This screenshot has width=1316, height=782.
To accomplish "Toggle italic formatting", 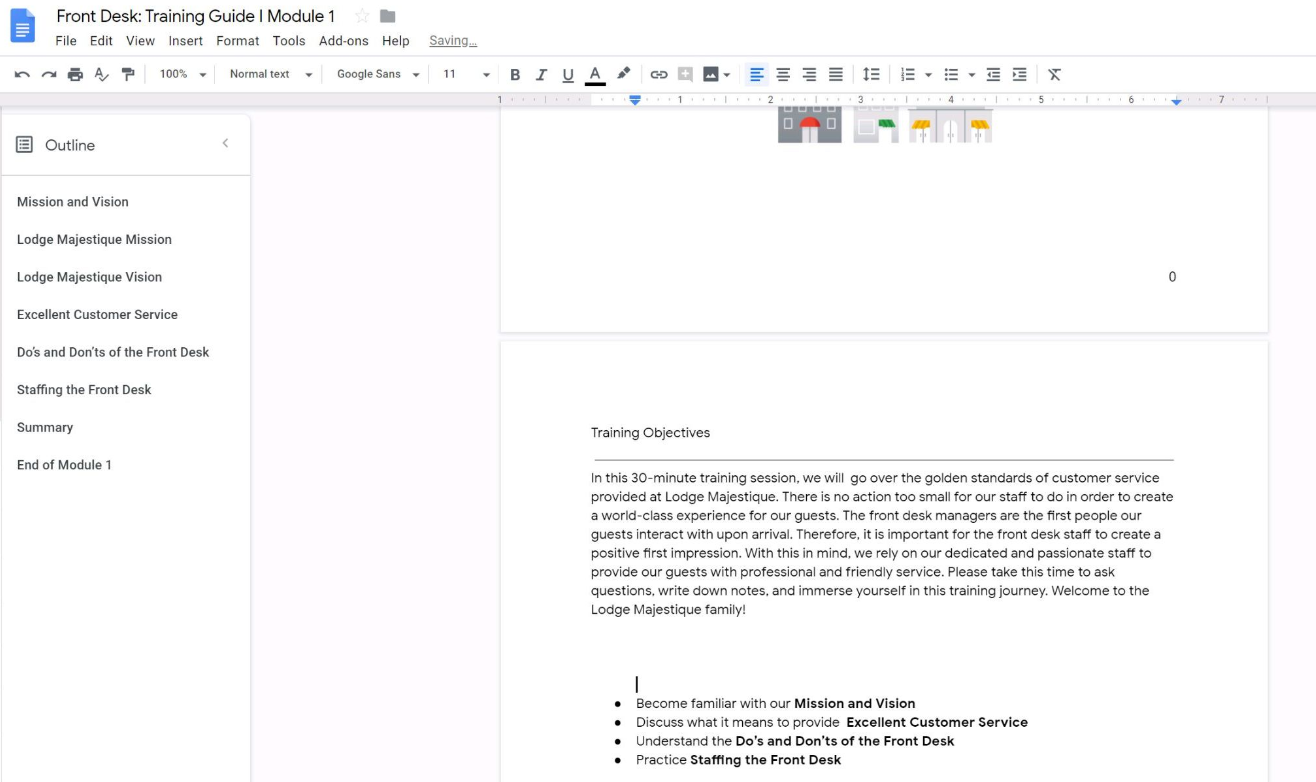I will (541, 74).
